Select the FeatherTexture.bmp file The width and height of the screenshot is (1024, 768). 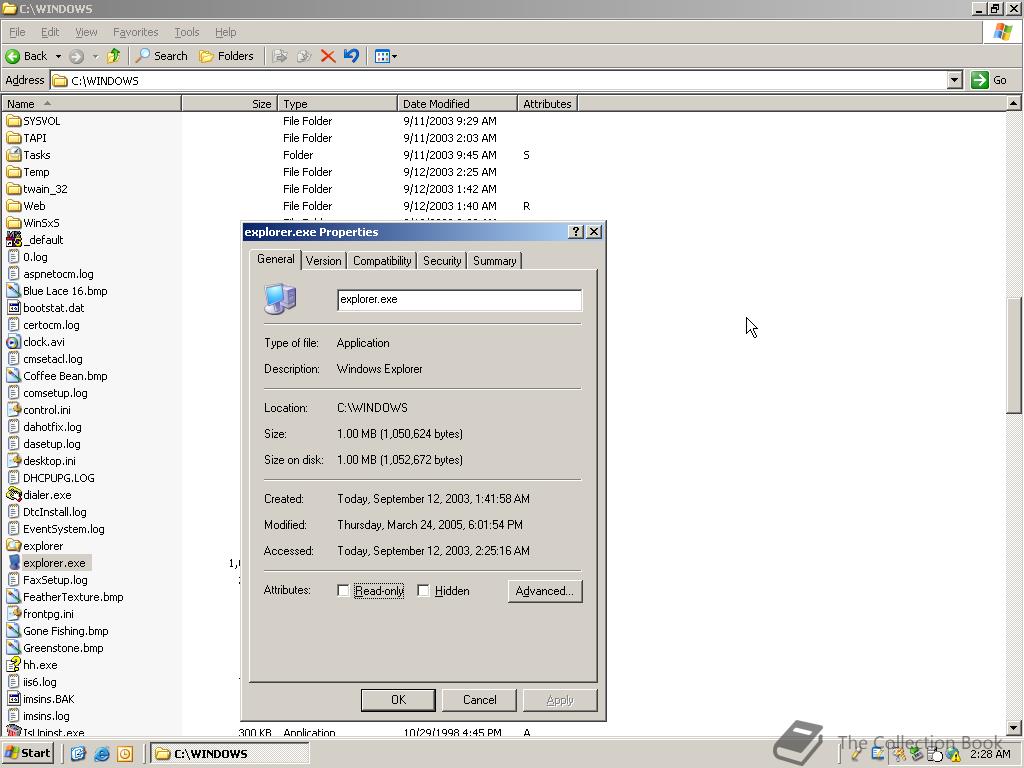coord(73,596)
